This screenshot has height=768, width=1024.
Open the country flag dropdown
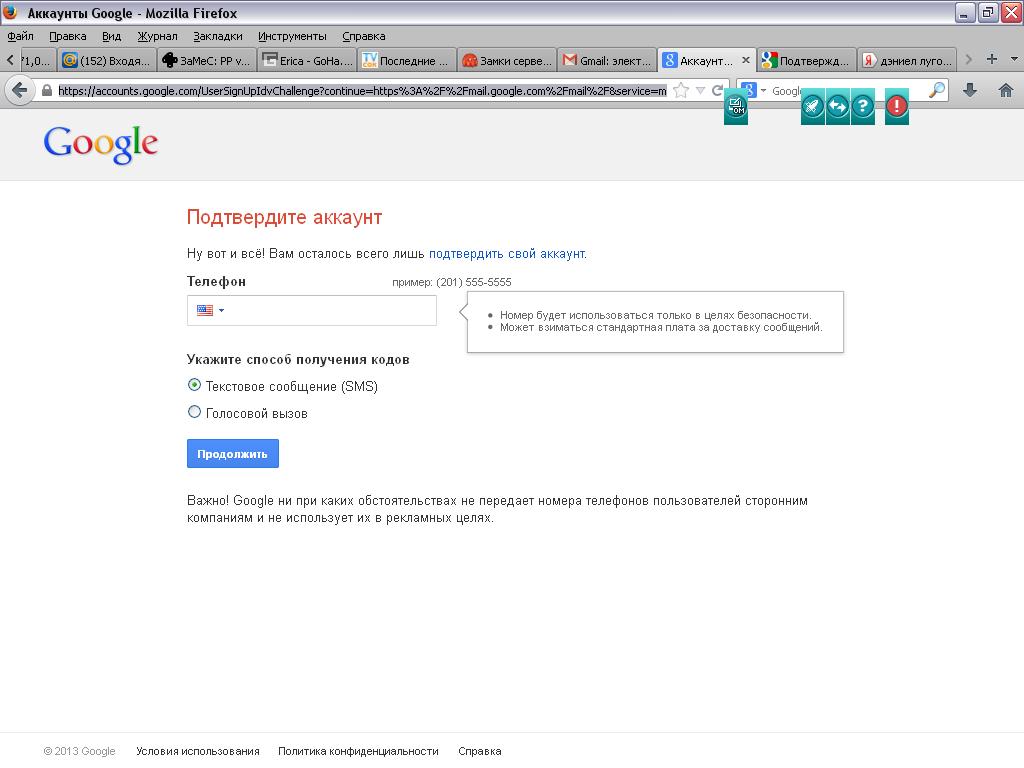210,310
